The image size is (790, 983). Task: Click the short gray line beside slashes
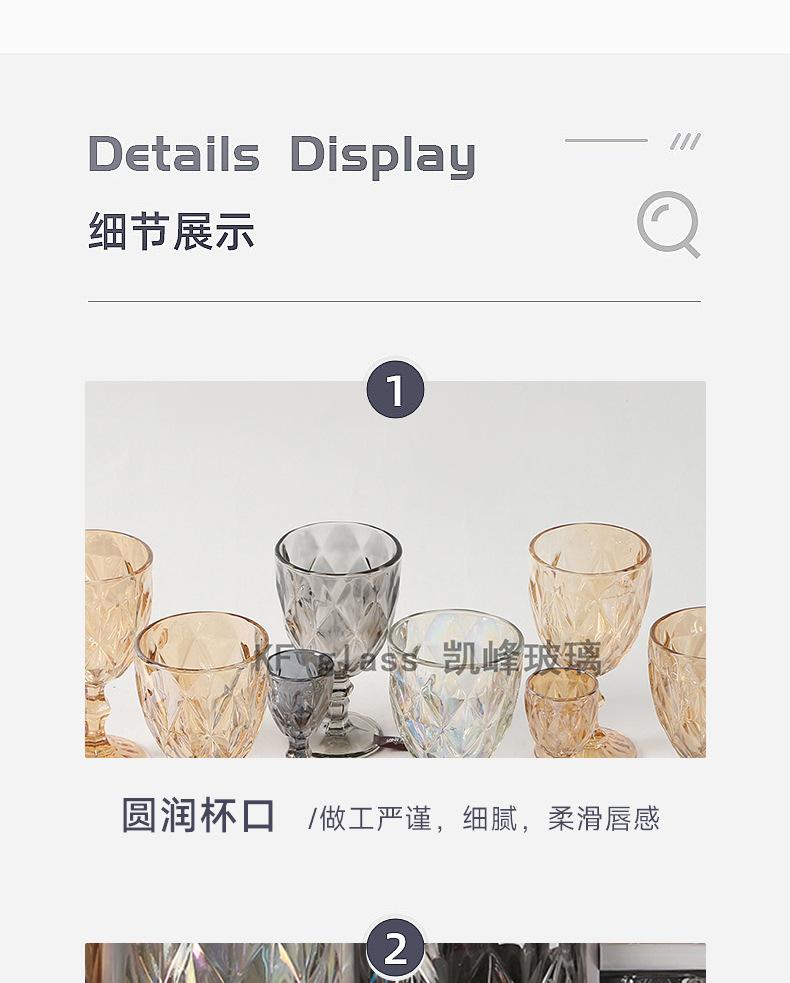click(606, 140)
